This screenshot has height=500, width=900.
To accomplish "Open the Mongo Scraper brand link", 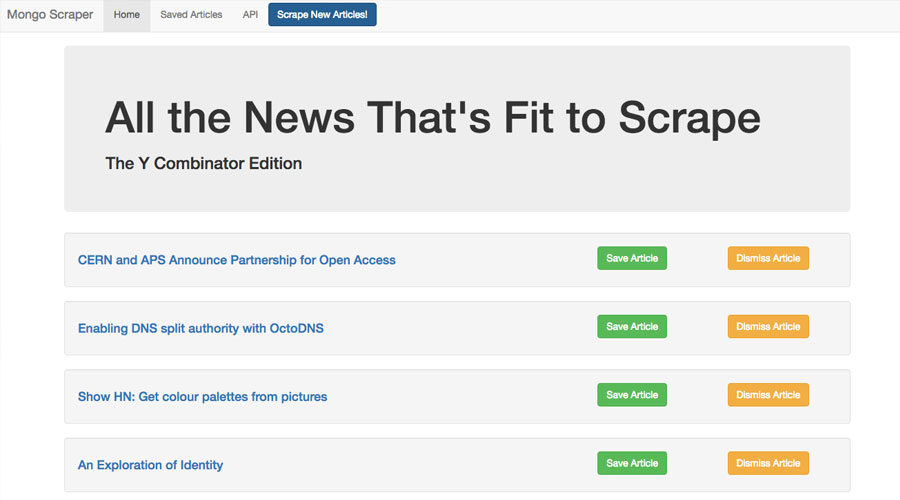I will point(50,14).
